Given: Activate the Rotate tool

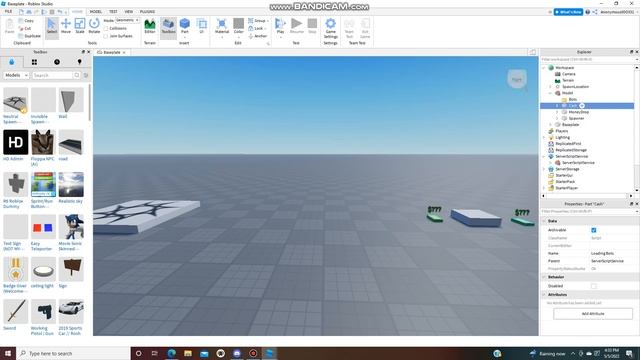Looking at the screenshot, I should (94, 27).
